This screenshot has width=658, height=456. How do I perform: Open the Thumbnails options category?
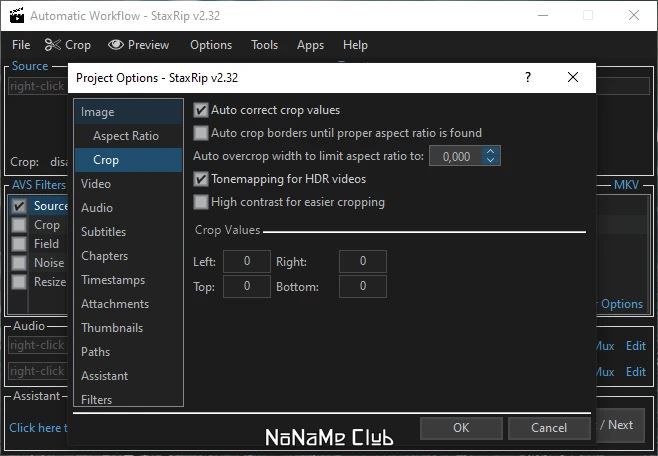[112, 328]
